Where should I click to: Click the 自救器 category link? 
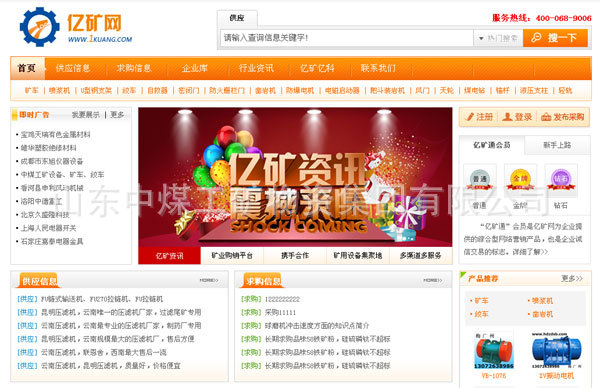(x=158, y=91)
